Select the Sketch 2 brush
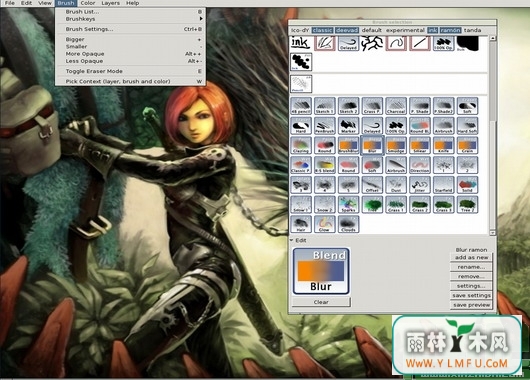 click(348, 106)
